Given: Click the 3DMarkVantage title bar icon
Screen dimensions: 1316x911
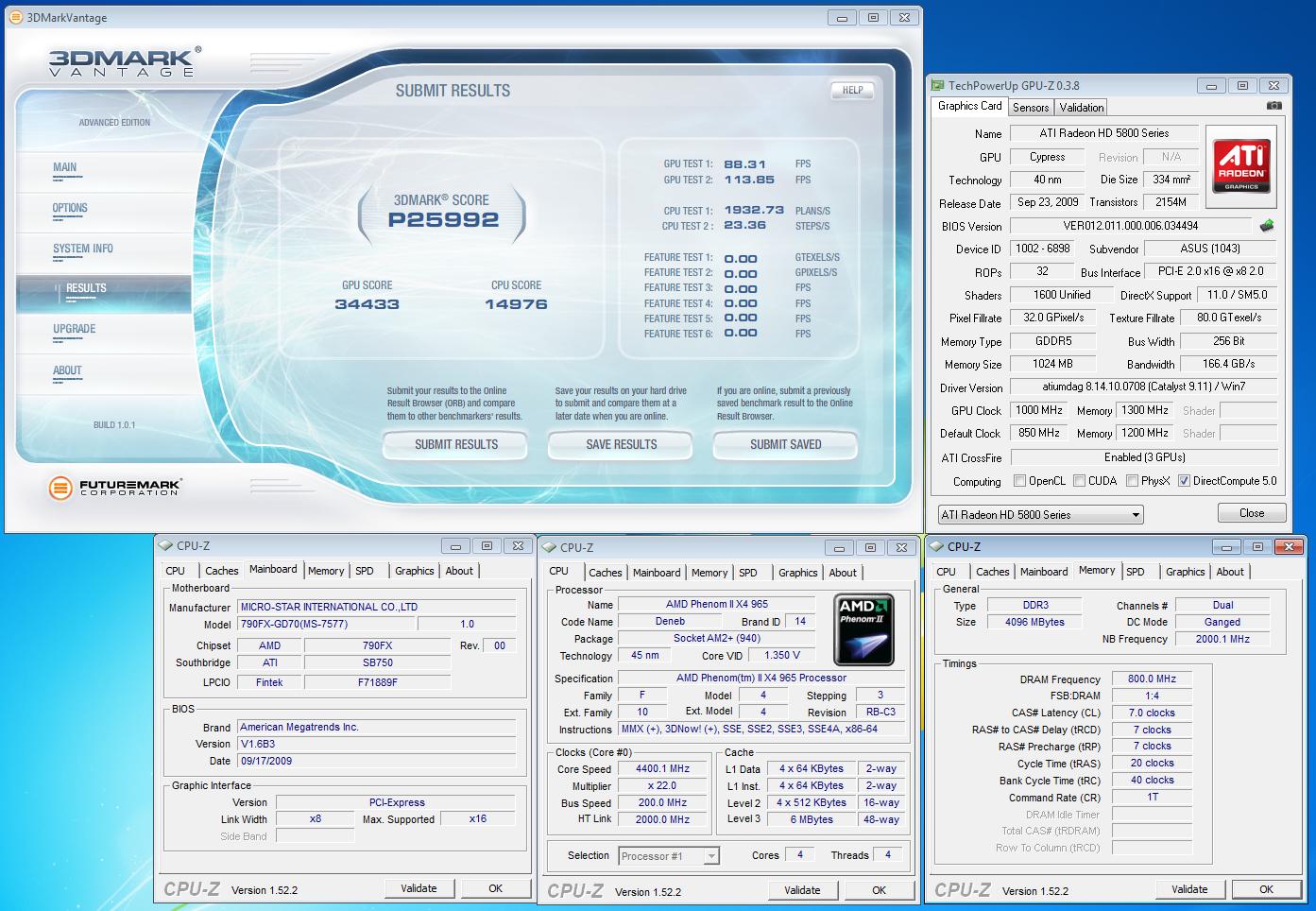Looking at the screenshot, I should [16, 17].
